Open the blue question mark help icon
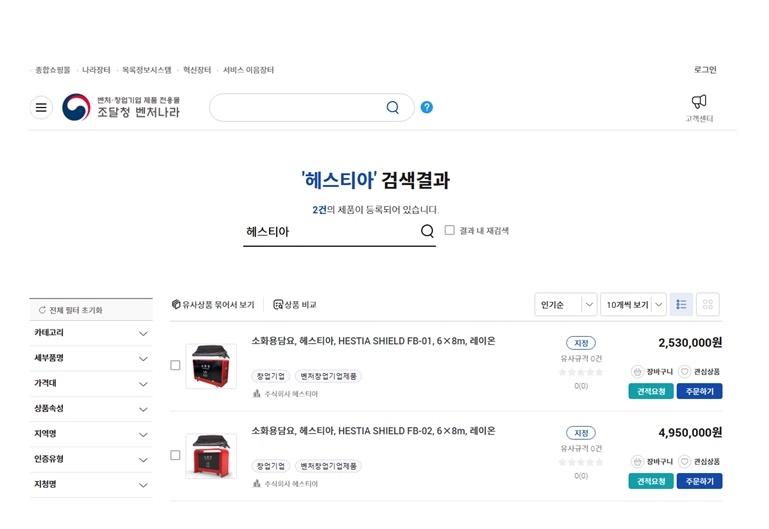 point(427,107)
